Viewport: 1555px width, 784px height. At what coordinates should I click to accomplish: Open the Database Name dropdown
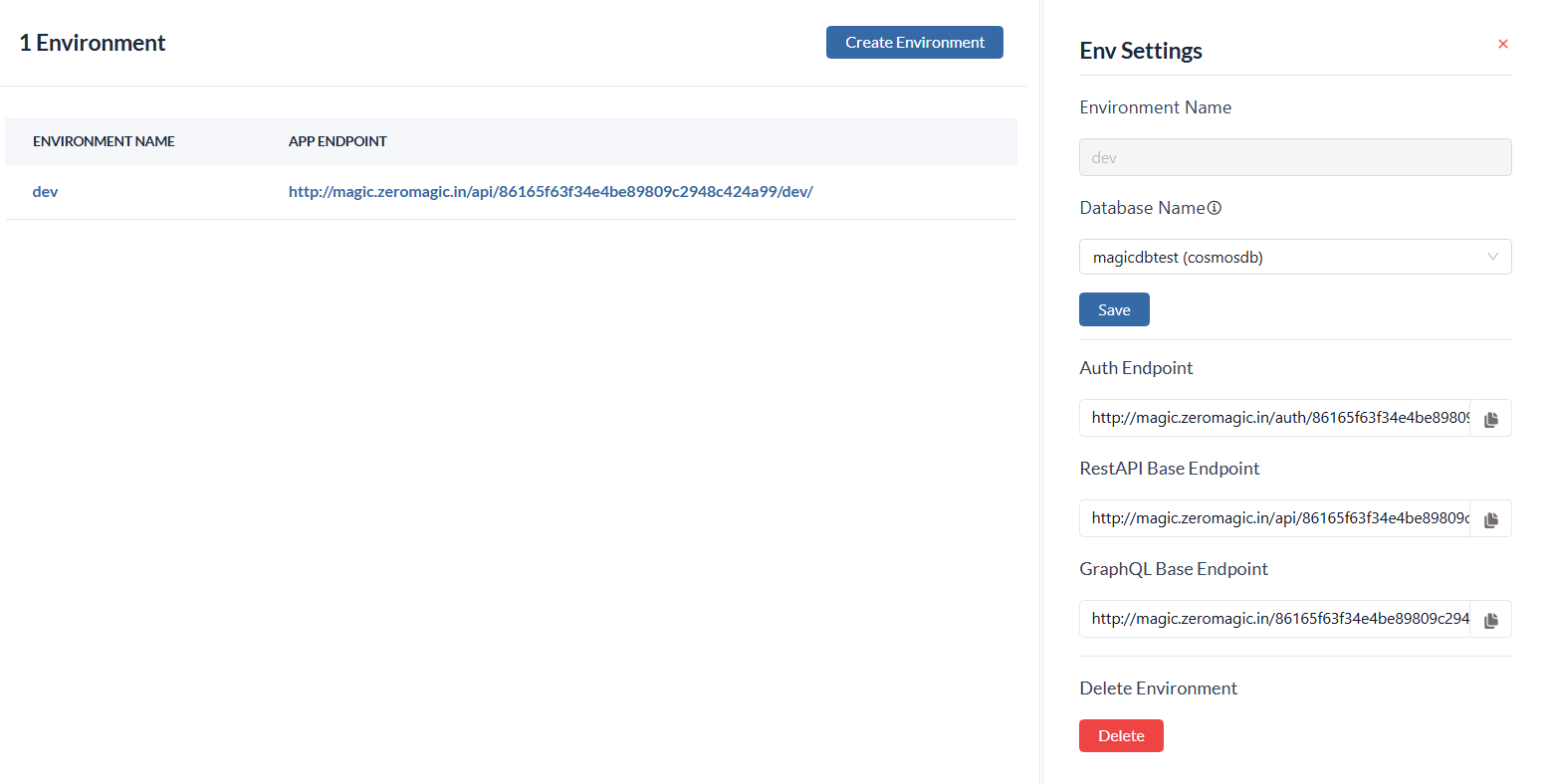pyautogui.click(x=1294, y=257)
